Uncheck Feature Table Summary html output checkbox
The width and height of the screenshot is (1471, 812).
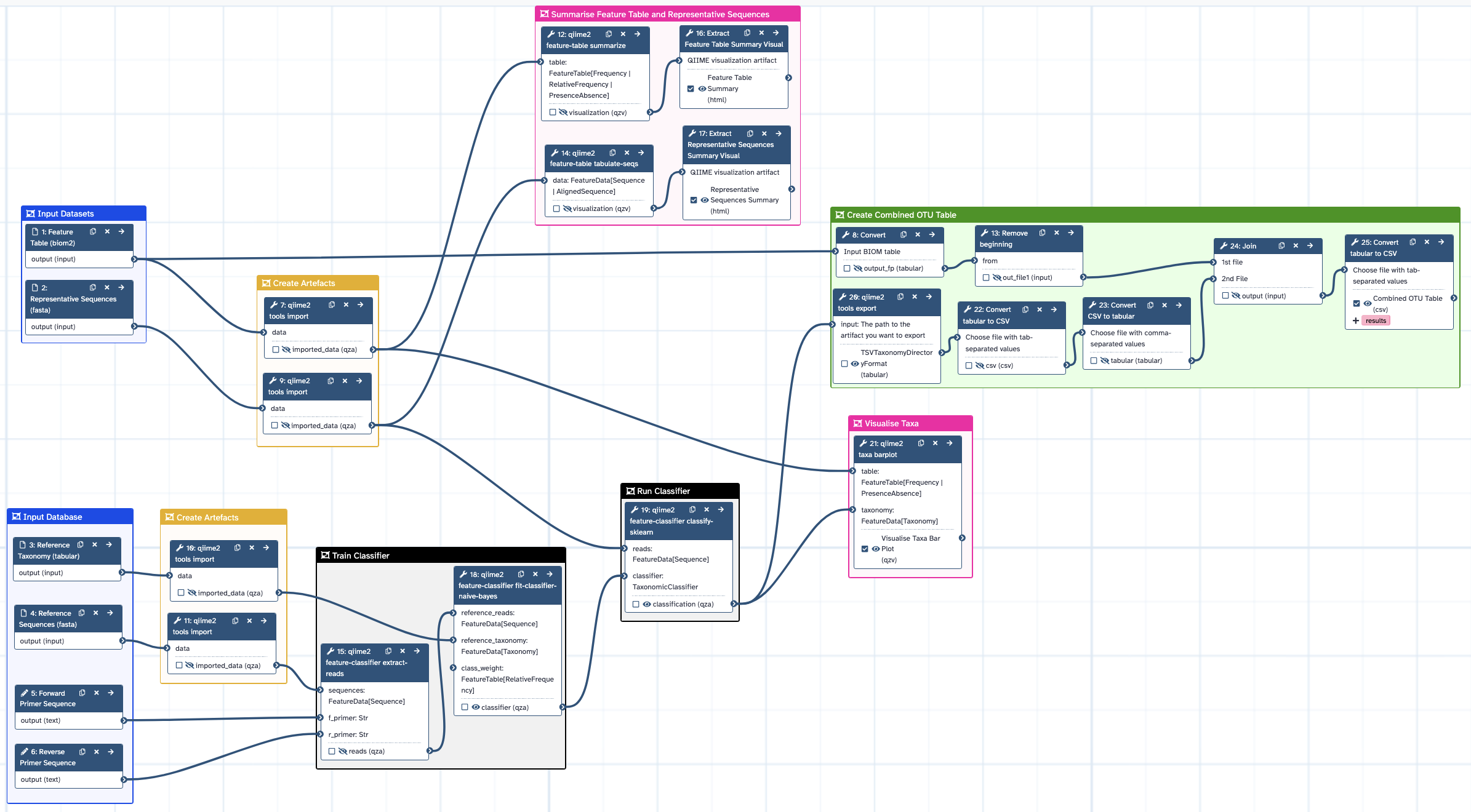point(691,89)
